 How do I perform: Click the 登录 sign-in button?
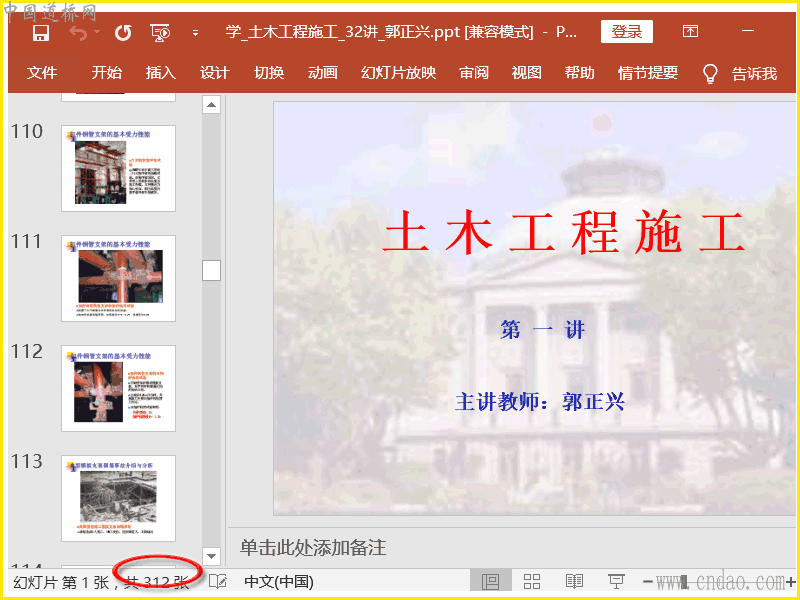[x=627, y=32]
